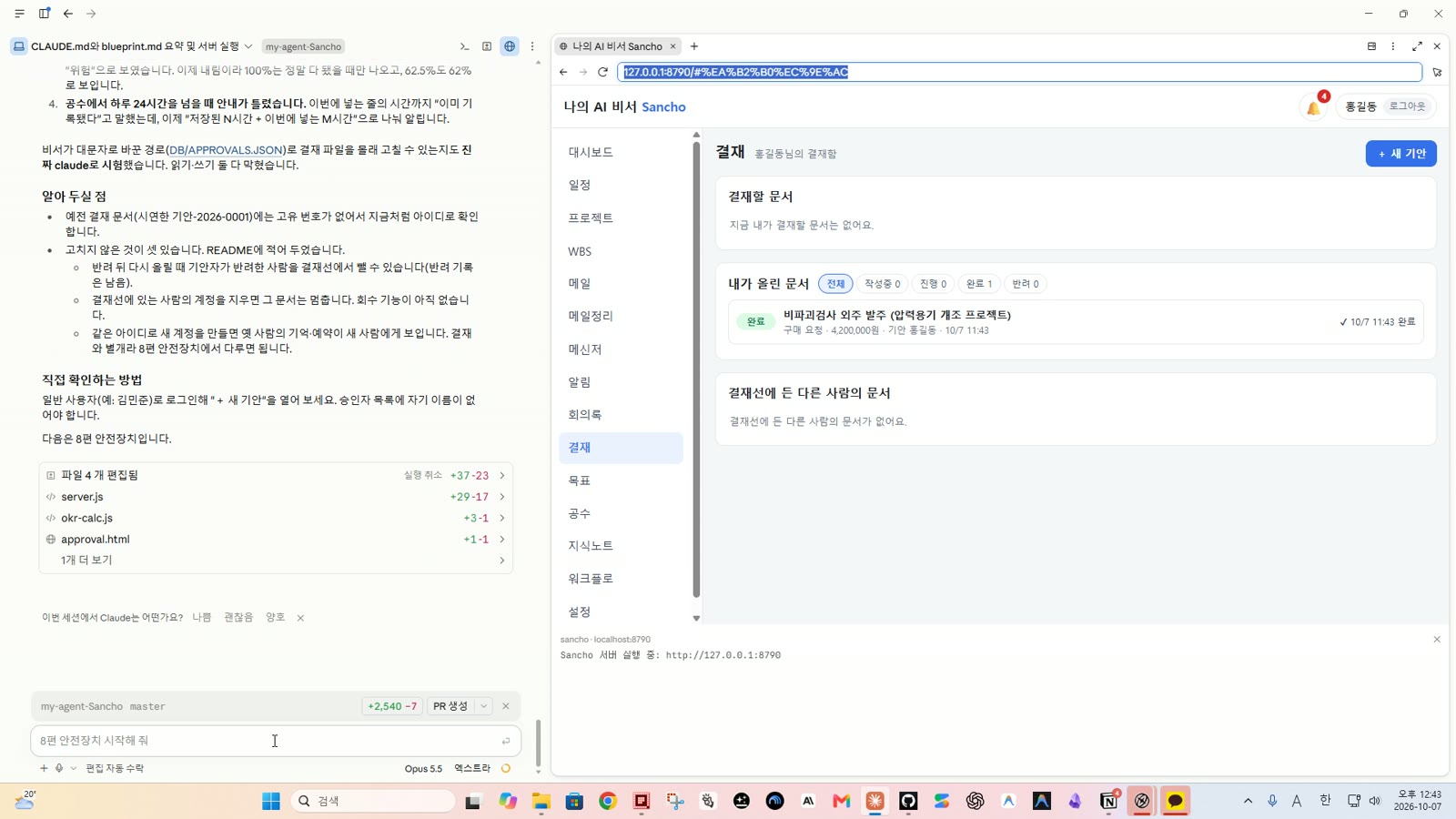The width and height of the screenshot is (1456, 819).
Task: Open the sidebar menu hamburger icon
Action: [19, 14]
